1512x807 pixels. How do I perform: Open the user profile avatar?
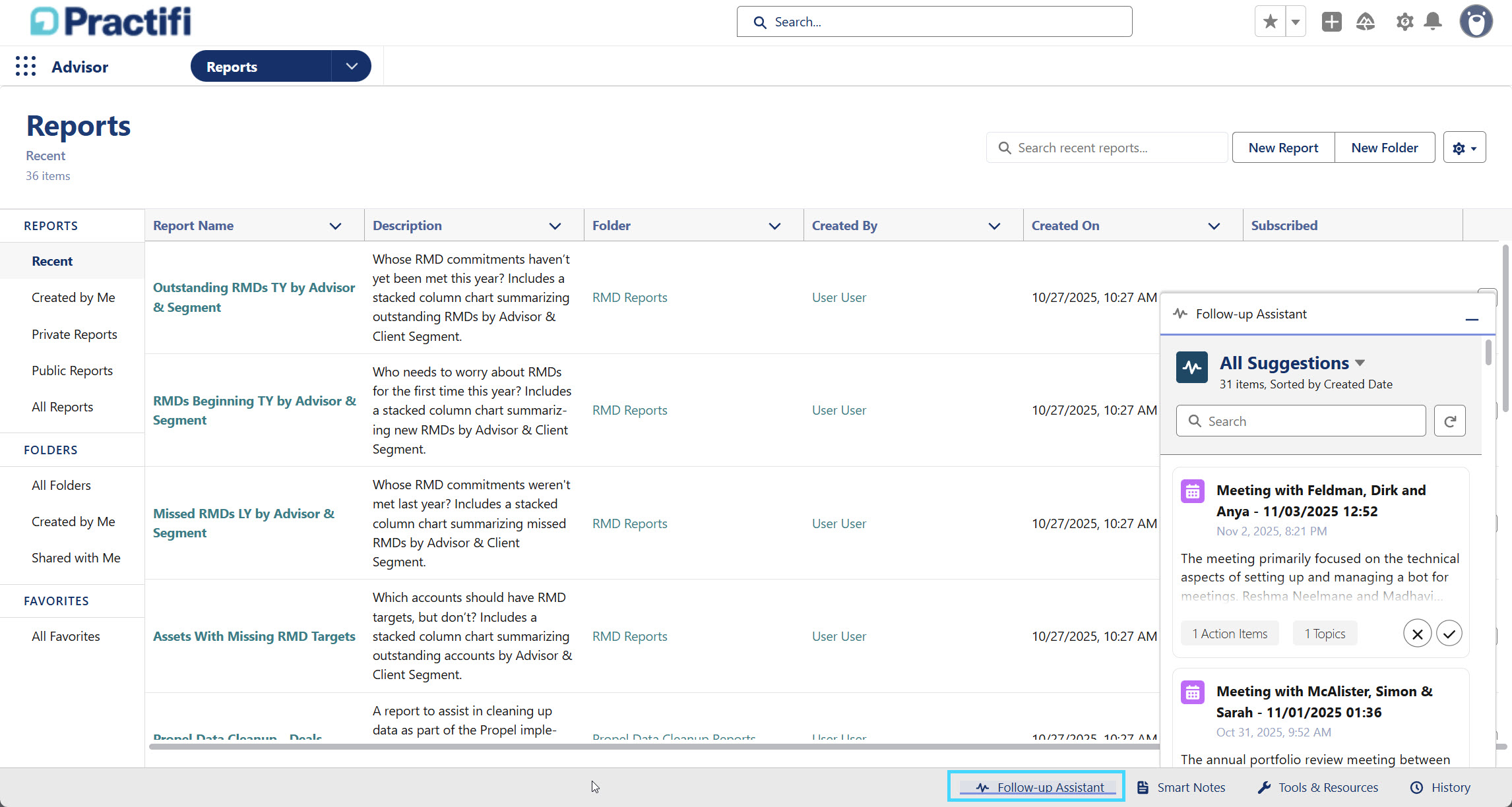[1476, 22]
